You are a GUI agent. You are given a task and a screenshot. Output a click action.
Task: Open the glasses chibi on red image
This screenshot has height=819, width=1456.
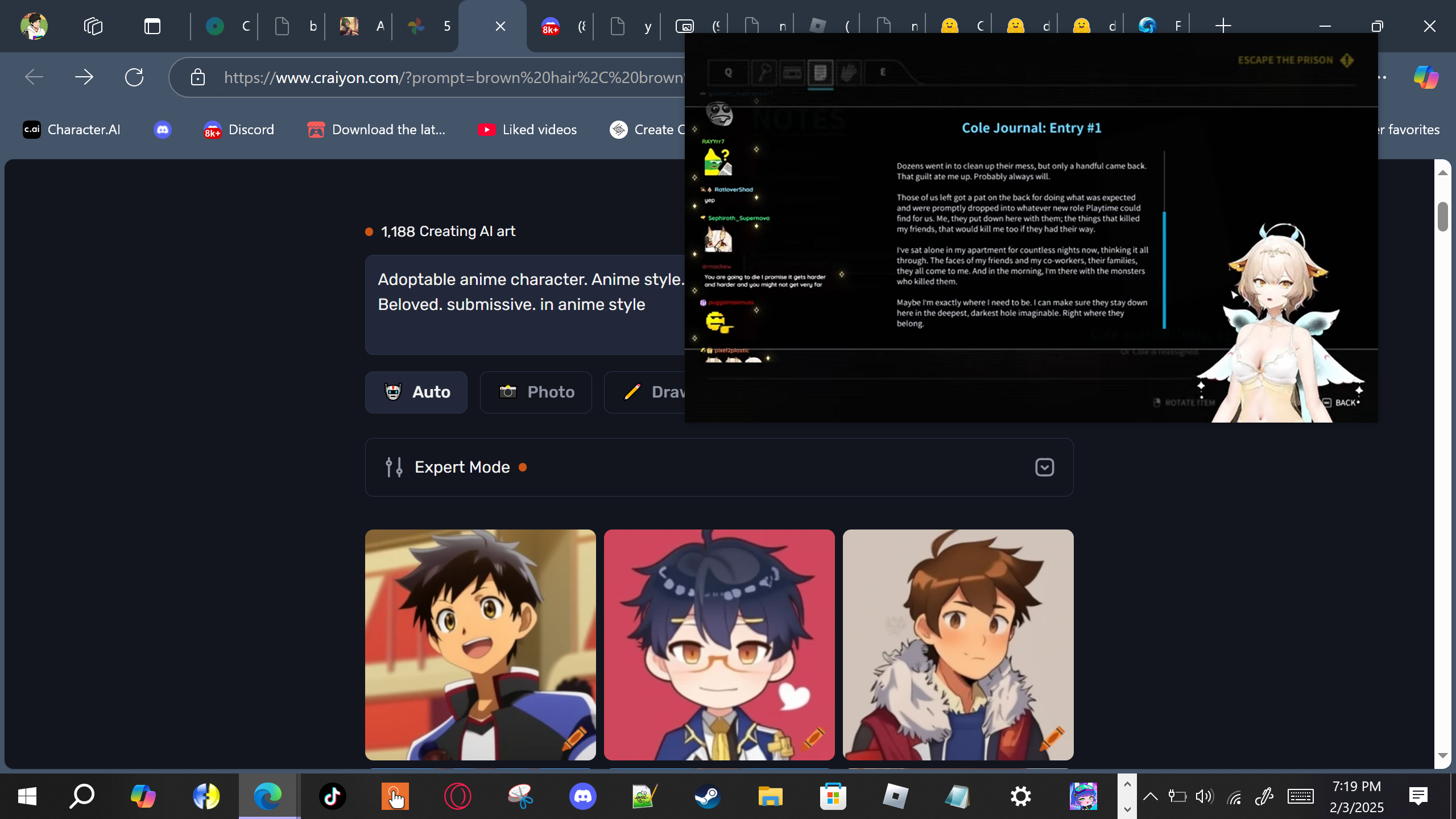pos(719,645)
